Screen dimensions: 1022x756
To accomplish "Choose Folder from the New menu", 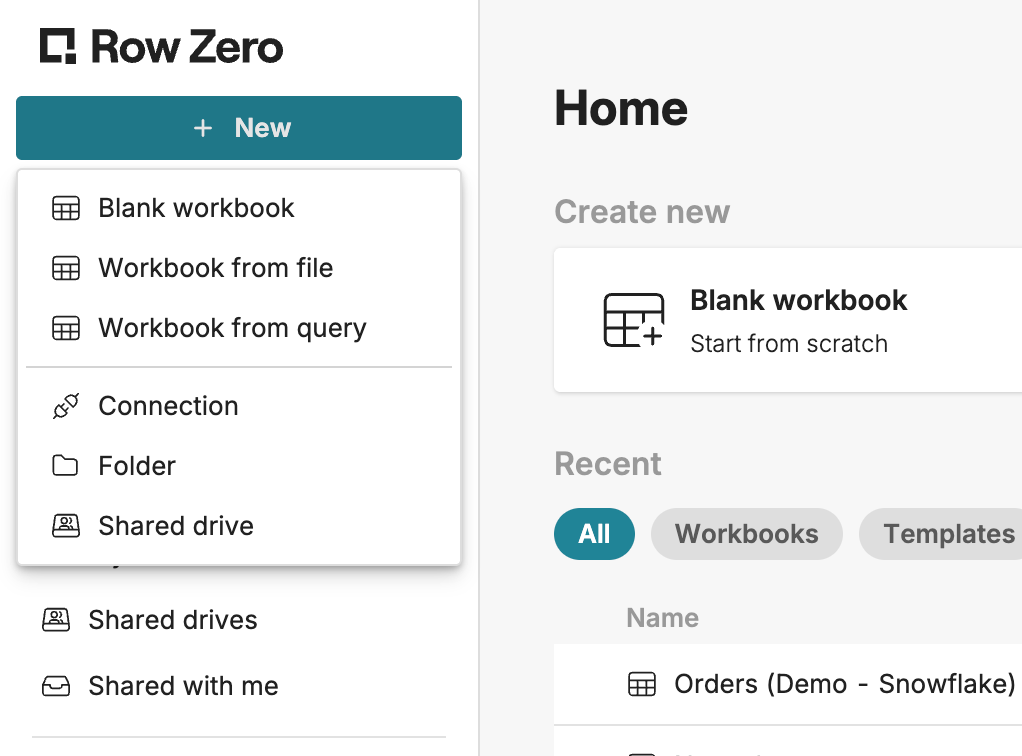I will click(x=239, y=466).
